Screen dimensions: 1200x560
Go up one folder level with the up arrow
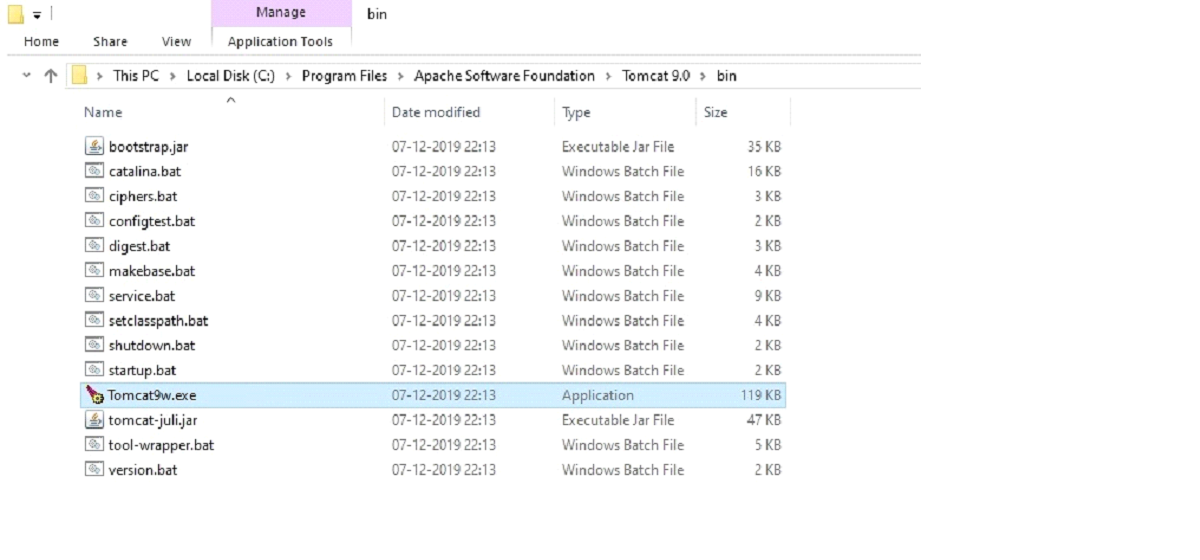pos(50,76)
